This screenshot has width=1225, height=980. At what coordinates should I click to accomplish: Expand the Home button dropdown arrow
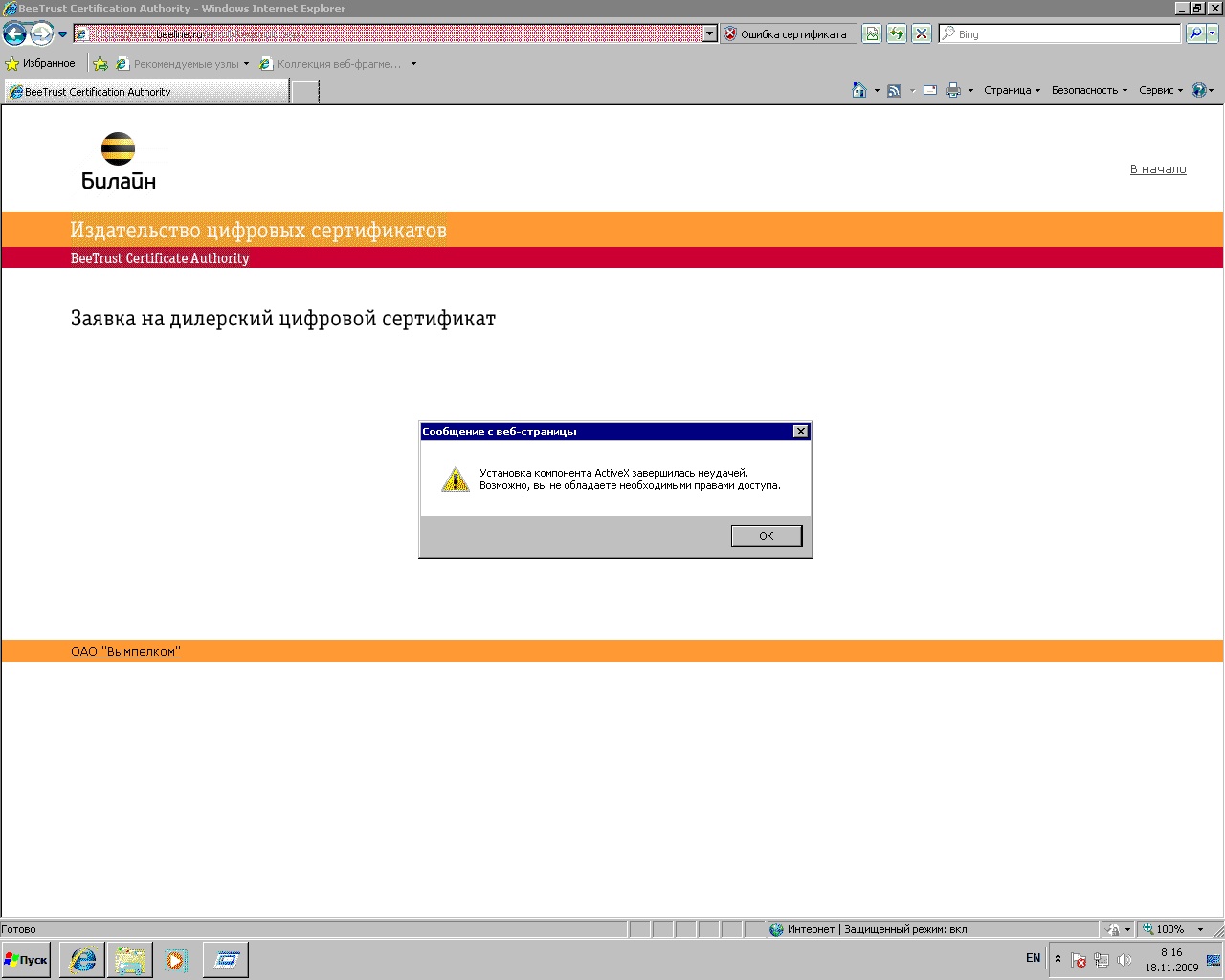click(877, 91)
